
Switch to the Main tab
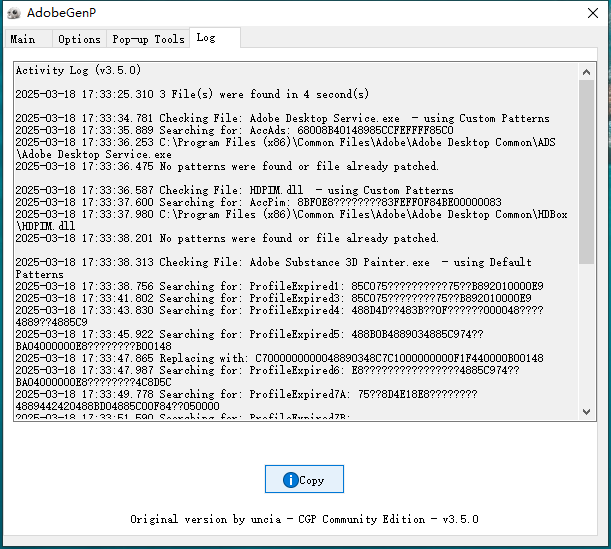[28, 39]
